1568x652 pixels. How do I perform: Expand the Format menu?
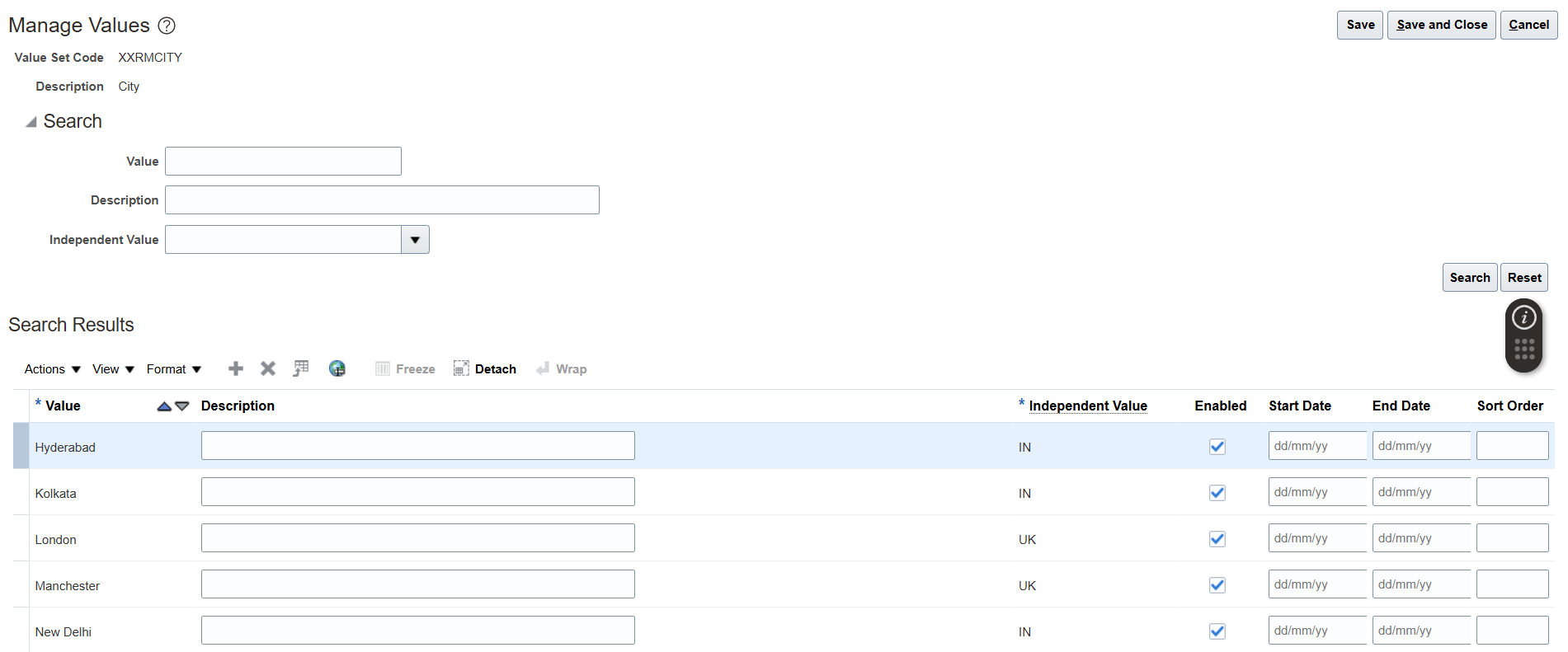pyautogui.click(x=173, y=369)
